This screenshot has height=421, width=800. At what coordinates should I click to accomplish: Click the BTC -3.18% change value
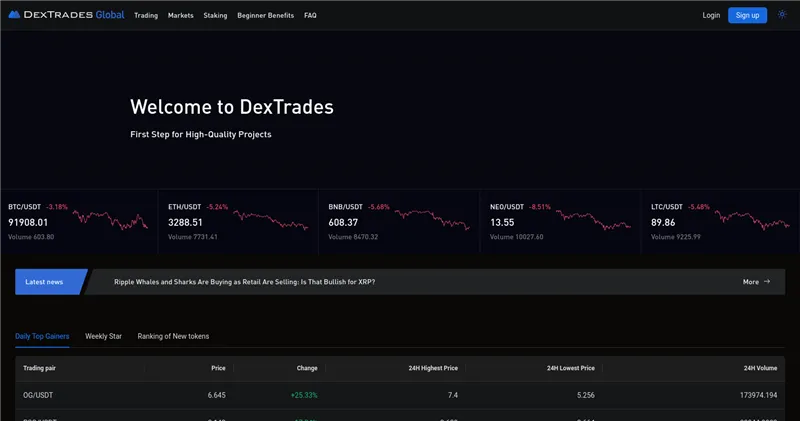point(57,207)
